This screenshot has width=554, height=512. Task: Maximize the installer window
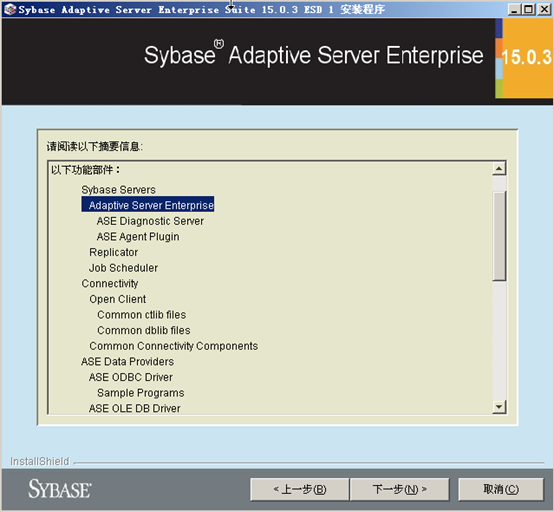point(529,9)
